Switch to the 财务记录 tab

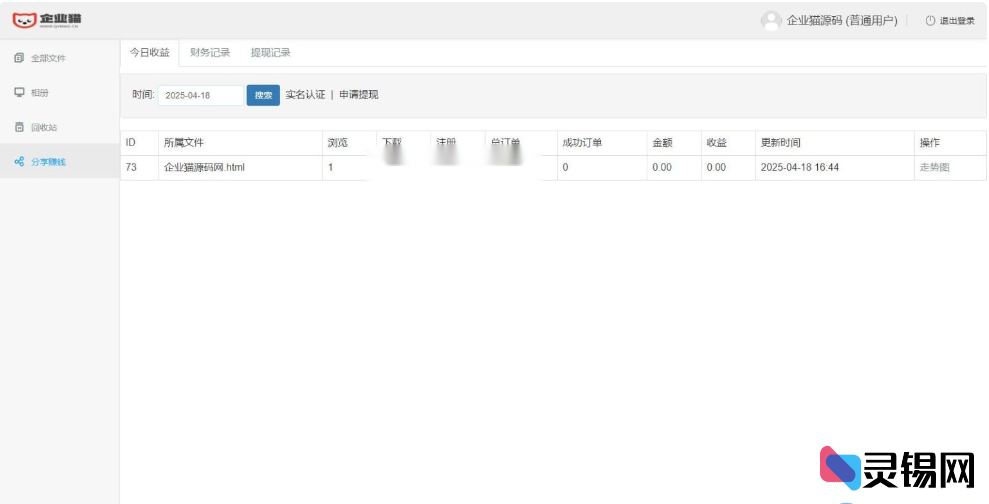tap(210, 53)
